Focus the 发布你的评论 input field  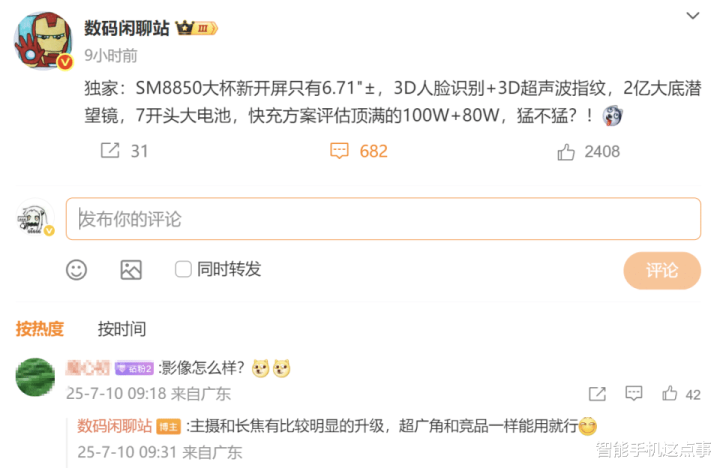tap(383, 219)
